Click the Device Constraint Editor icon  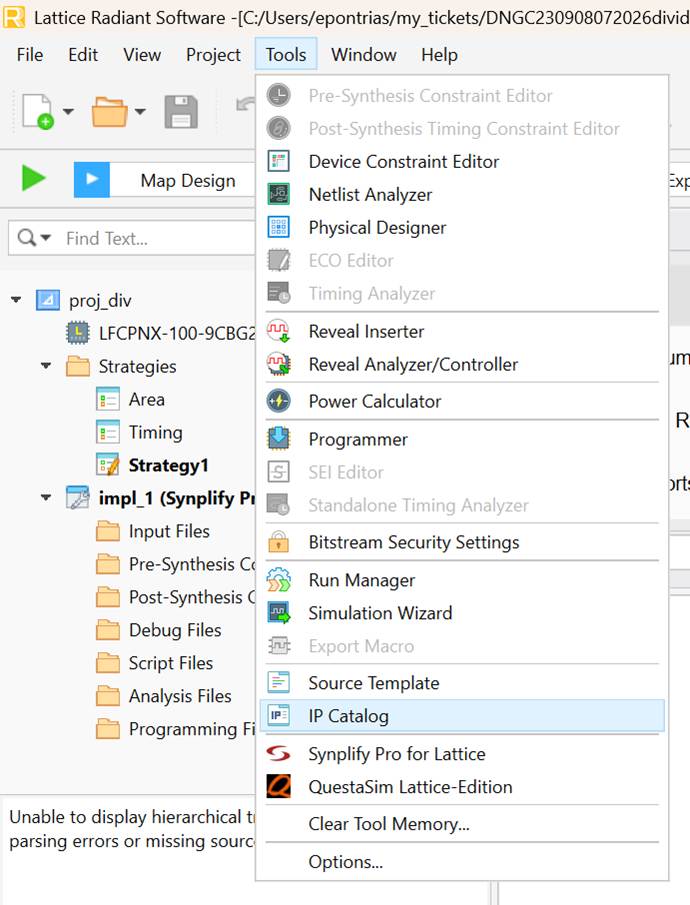[x=279, y=161]
